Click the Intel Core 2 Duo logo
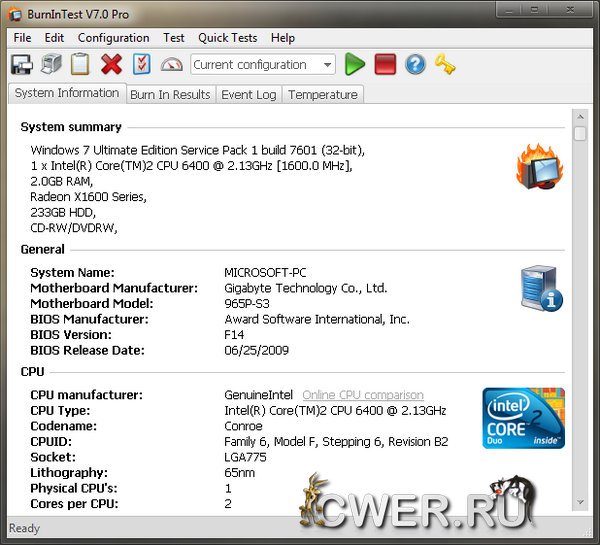 (523, 418)
